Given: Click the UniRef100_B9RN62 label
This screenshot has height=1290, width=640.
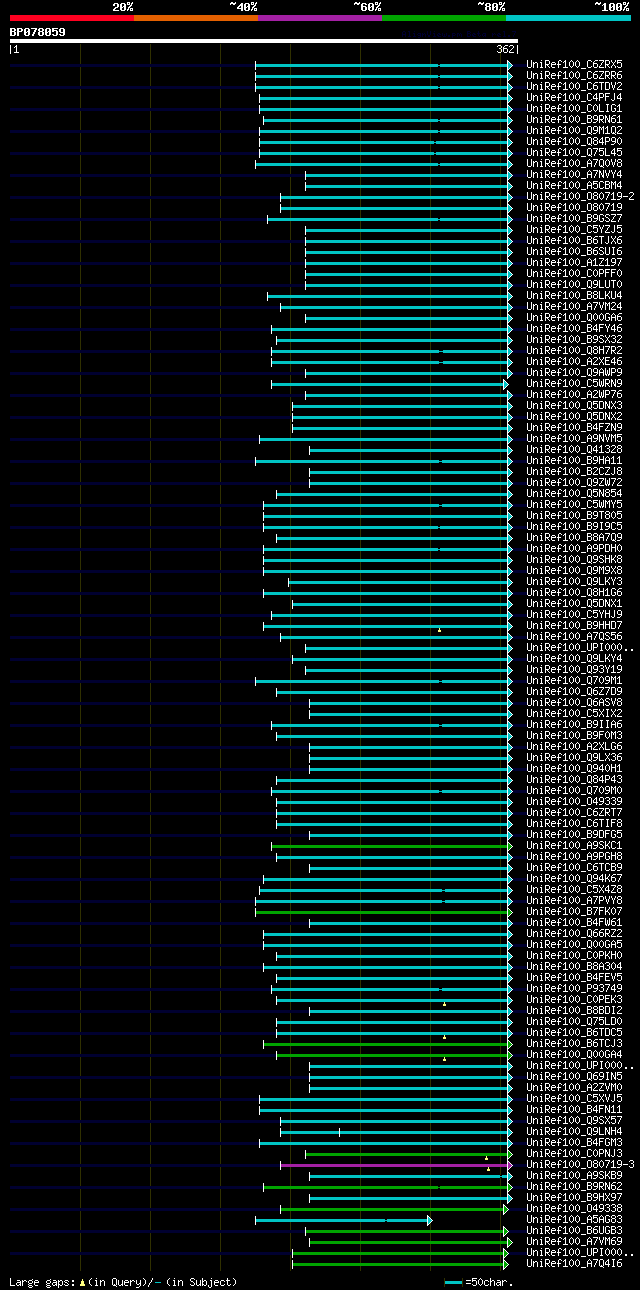Looking at the screenshot, I should pos(574,1186).
